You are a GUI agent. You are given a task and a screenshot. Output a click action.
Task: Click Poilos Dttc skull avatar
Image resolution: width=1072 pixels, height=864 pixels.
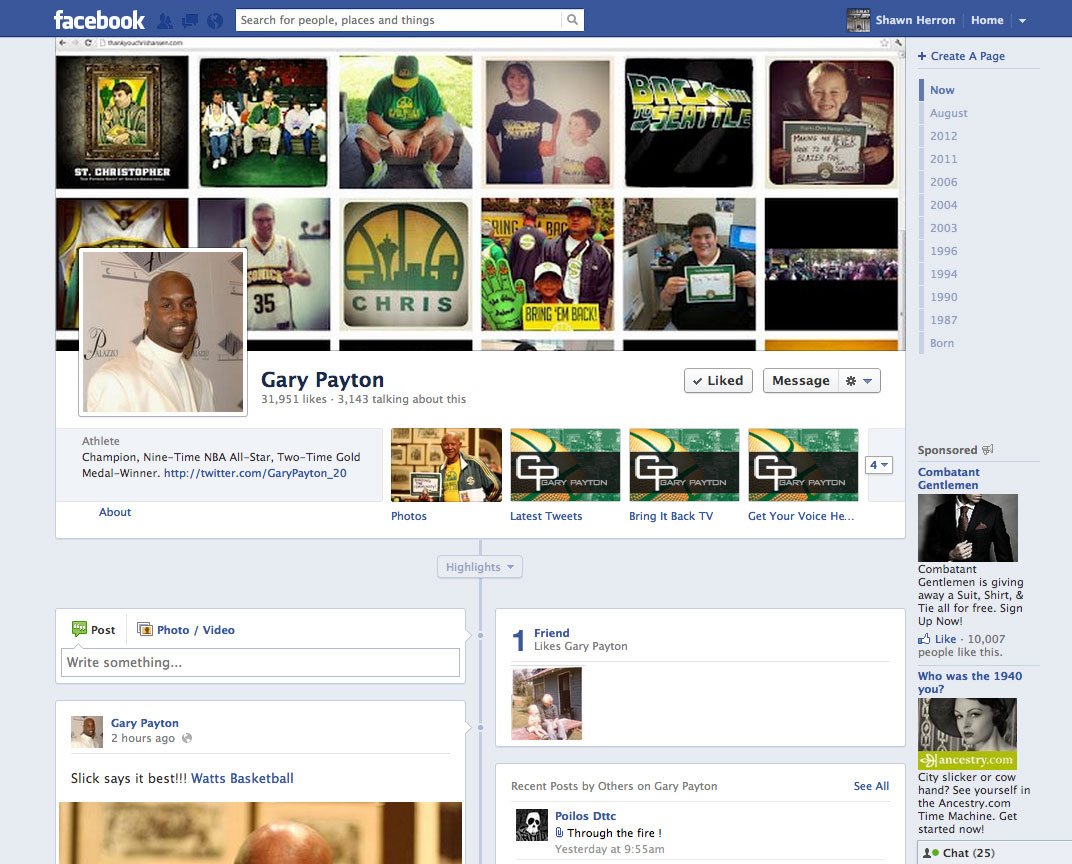(532, 825)
